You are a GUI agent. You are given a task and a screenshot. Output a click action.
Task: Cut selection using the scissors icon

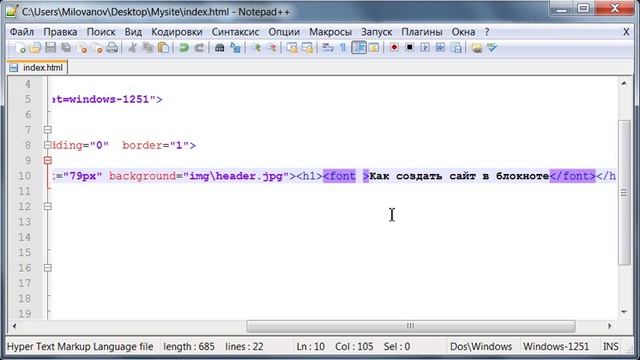(x=132, y=48)
